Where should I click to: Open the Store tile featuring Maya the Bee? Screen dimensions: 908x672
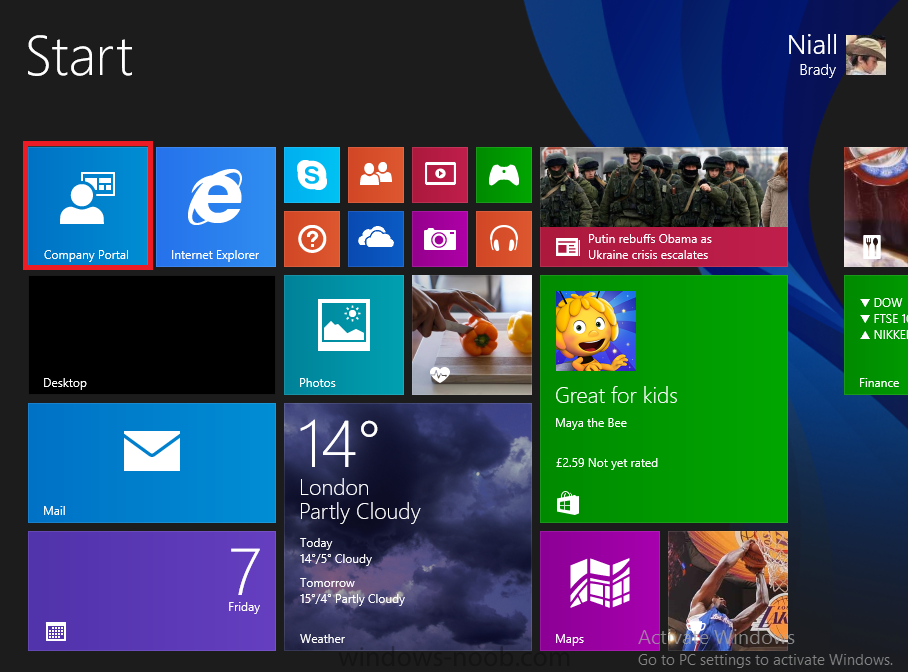(x=664, y=399)
